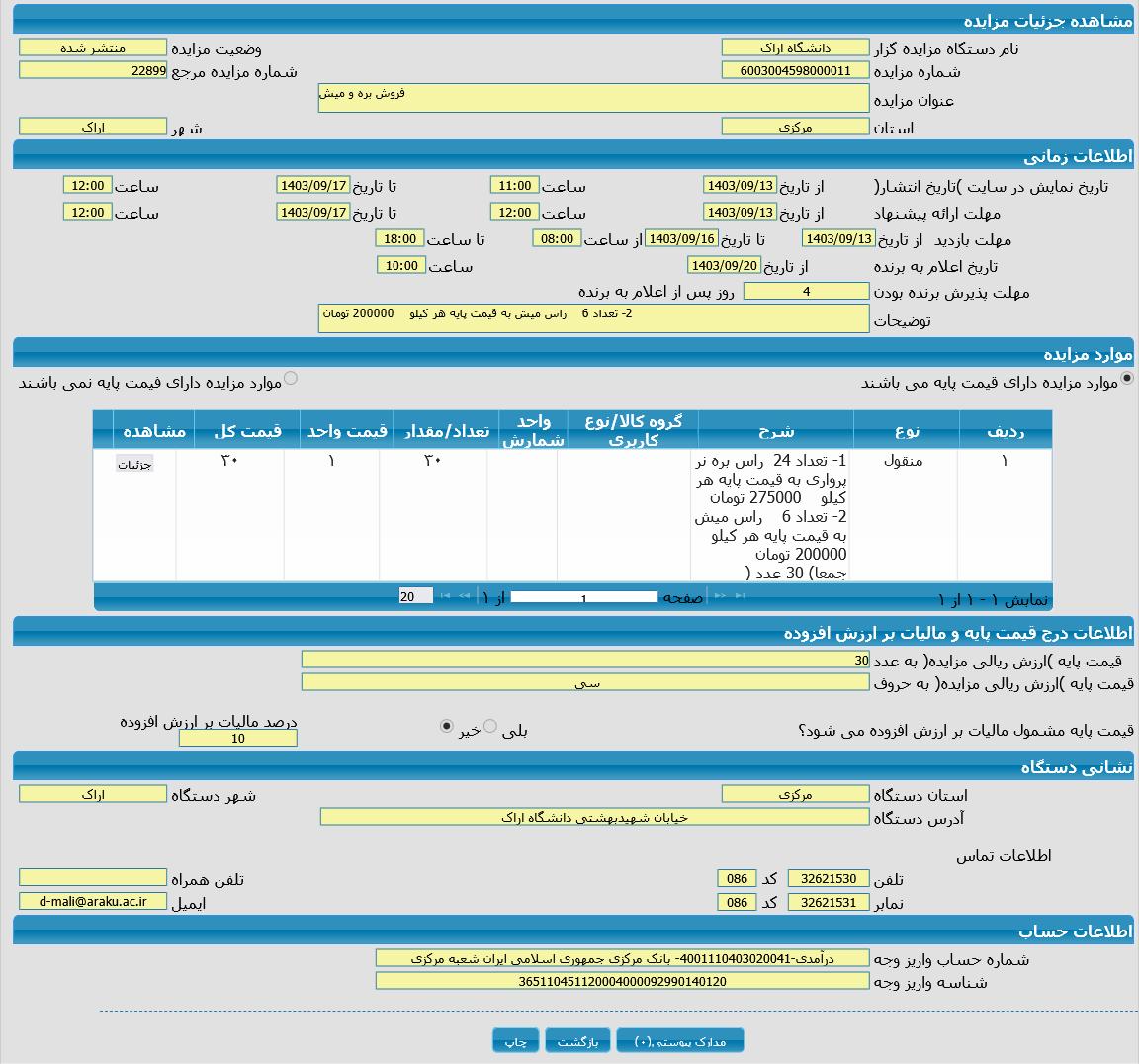Click the 'درصد مالیات بر ارزش افزوده' field

point(237,739)
